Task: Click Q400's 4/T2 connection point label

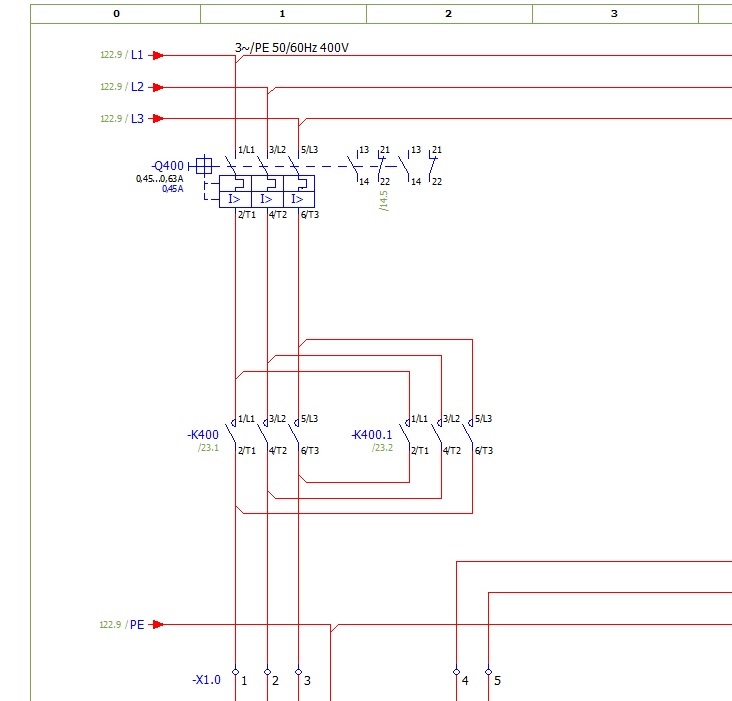Action: [278, 215]
